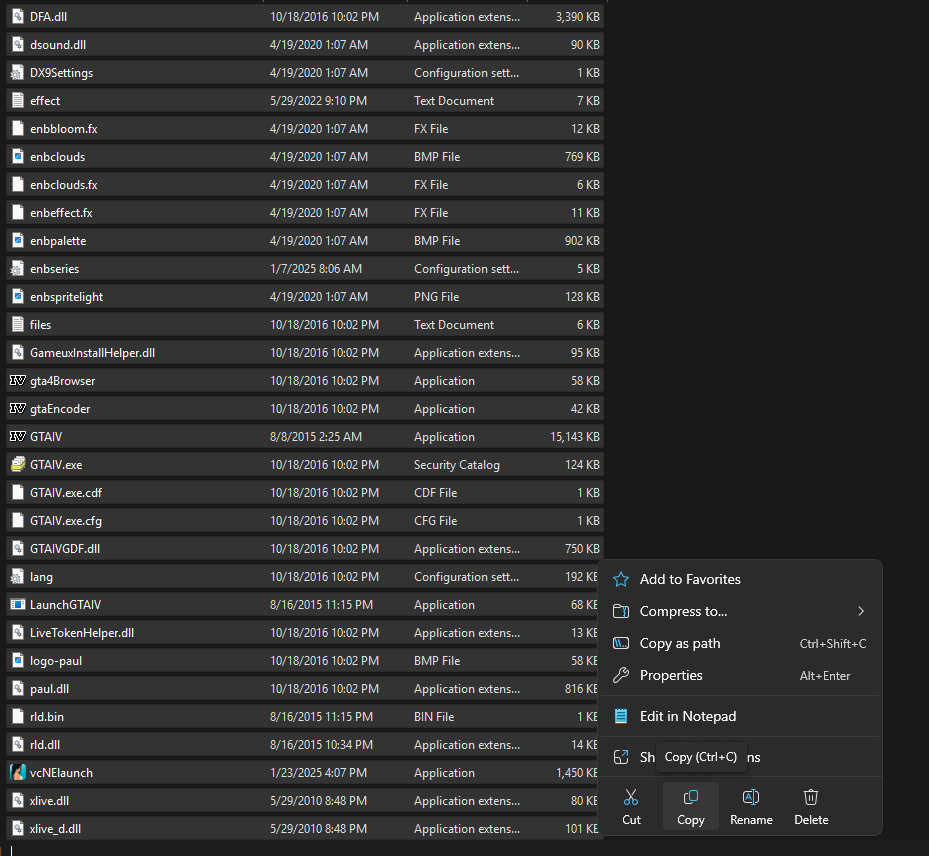Open the Compress to menu entry
This screenshot has width=929, height=856.
tap(740, 611)
